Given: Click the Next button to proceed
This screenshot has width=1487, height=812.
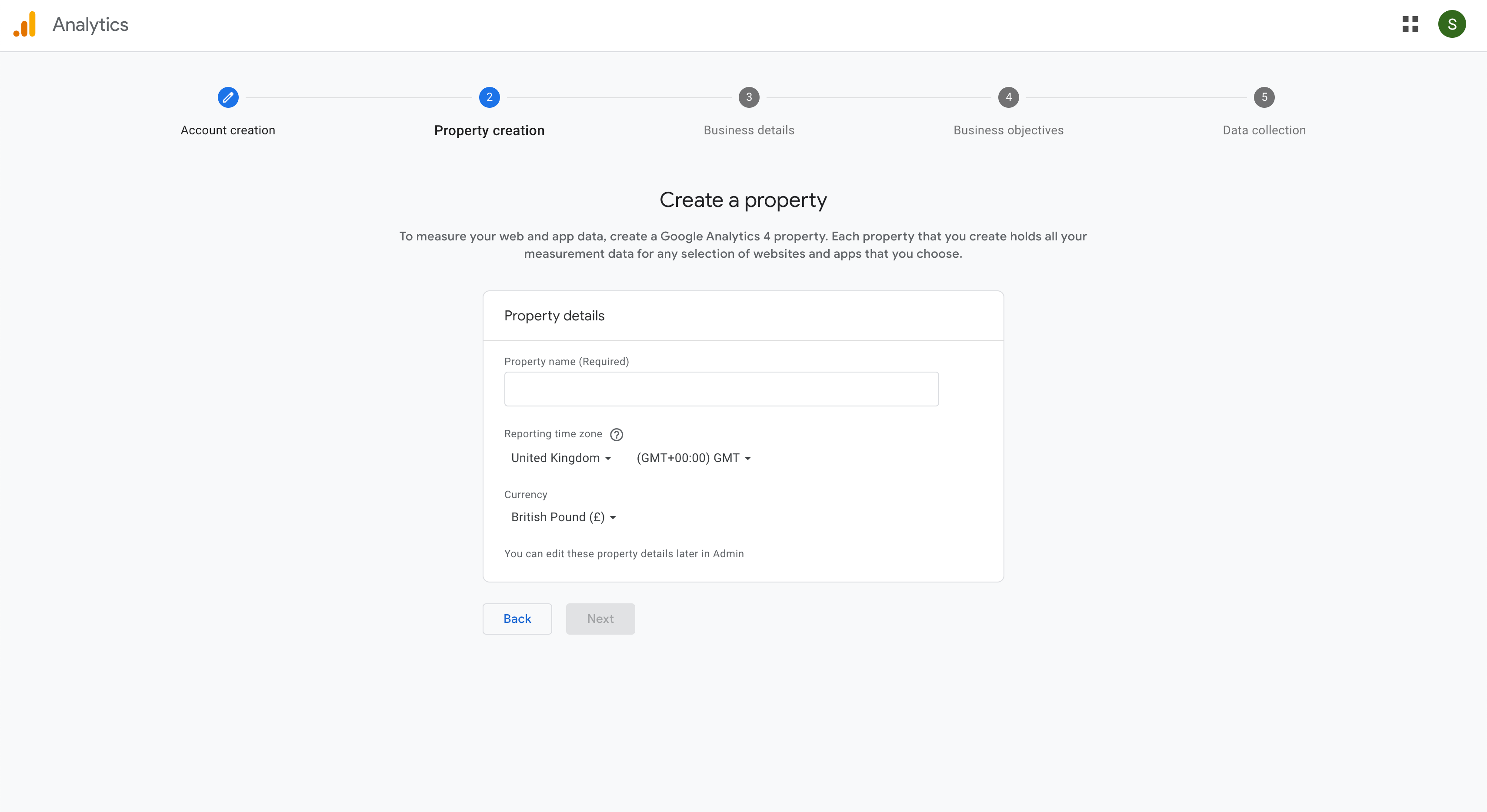Looking at the screenshot, I should coord(600,618).
